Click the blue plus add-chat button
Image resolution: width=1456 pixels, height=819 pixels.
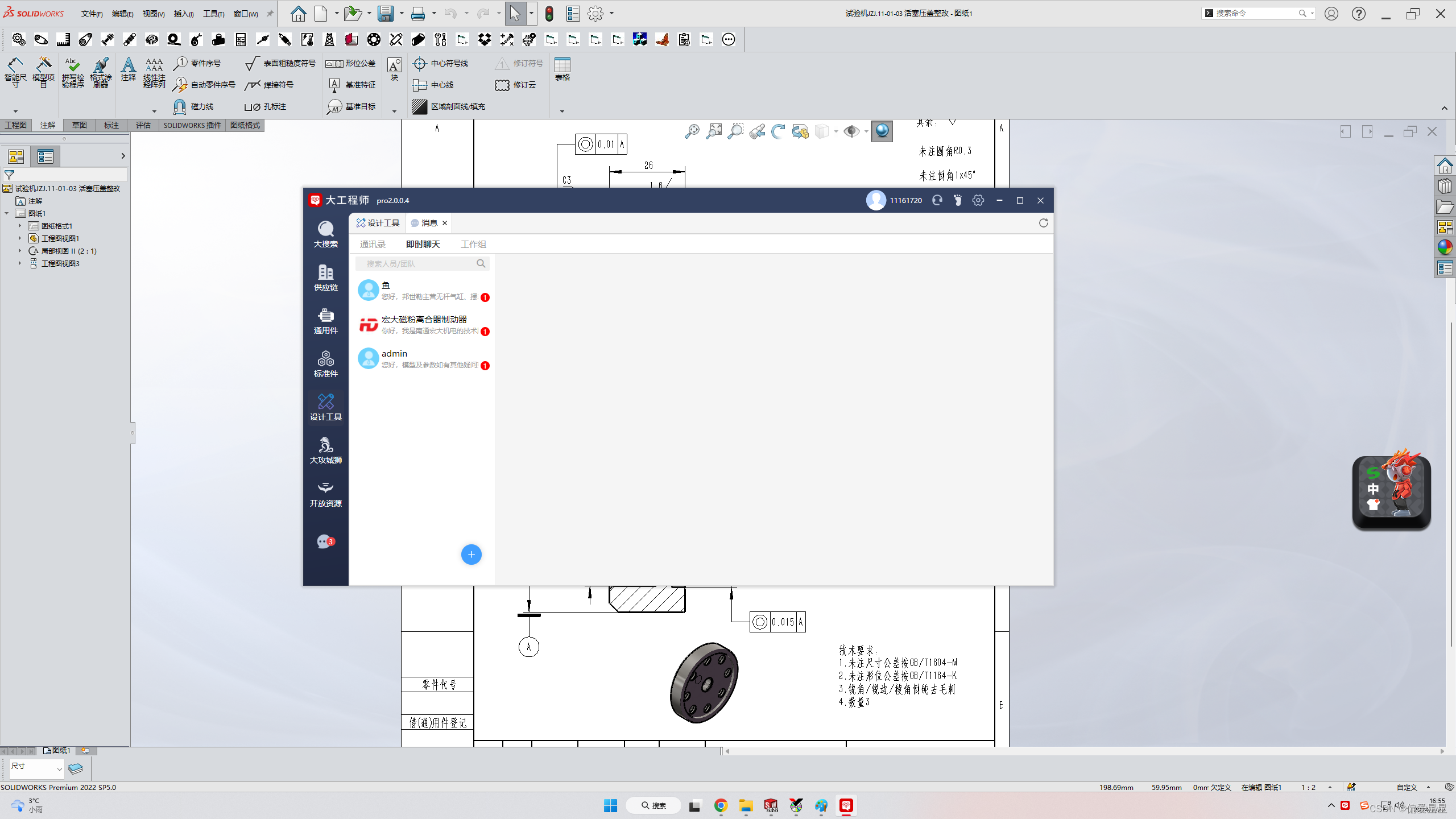click(x=471, y=555)
